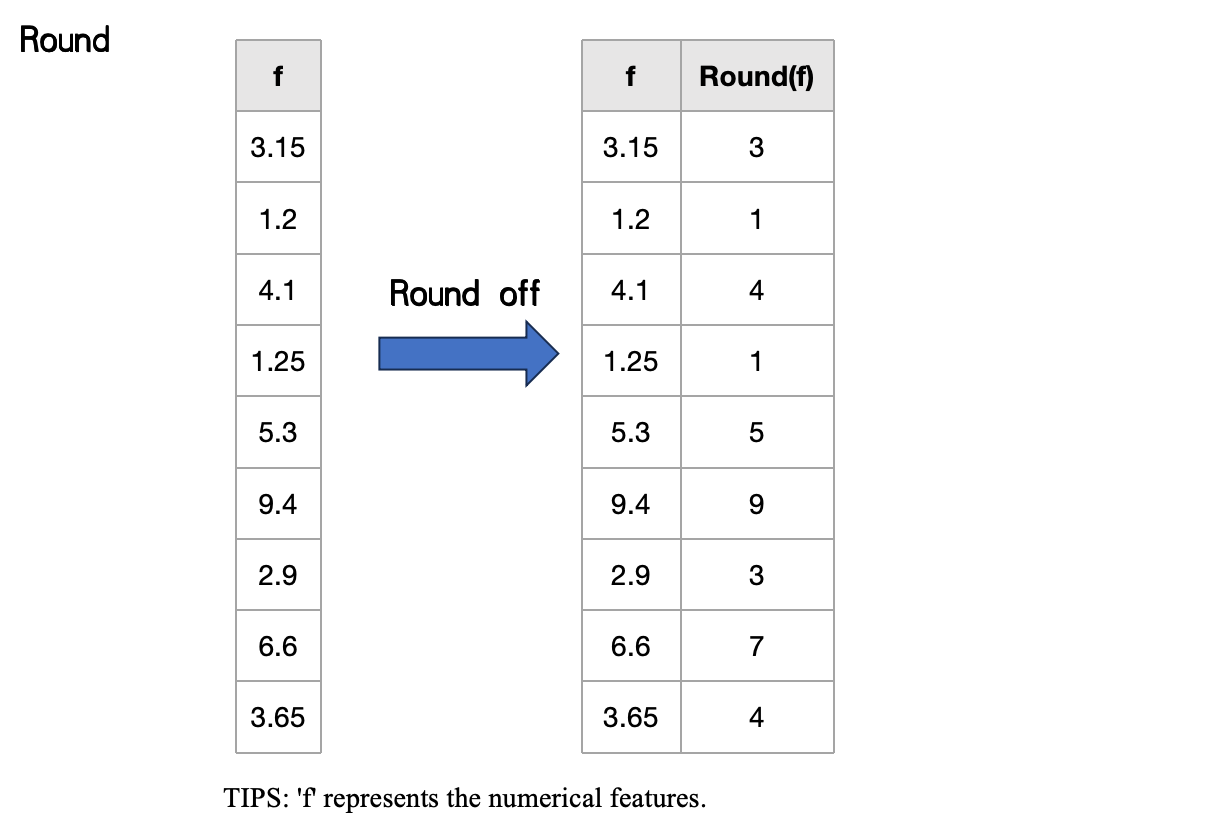
Task: Select the "Round(f)" column header
Action: tap(756, 76)
